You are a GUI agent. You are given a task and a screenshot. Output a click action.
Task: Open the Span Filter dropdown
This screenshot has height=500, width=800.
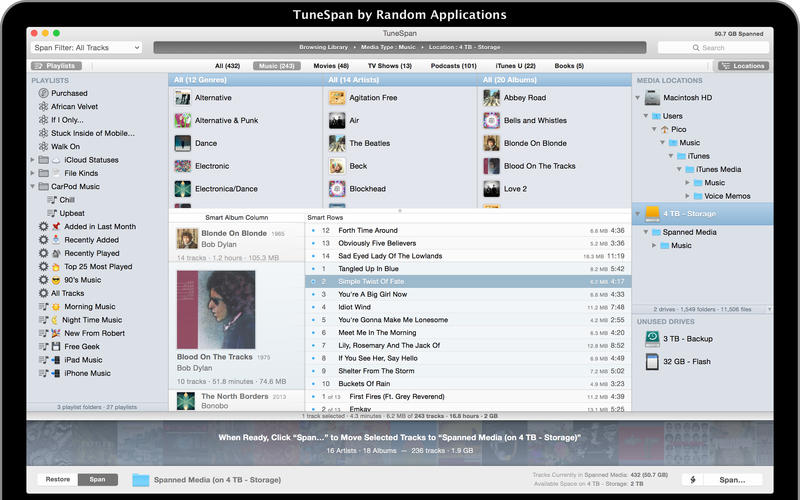(x=86, y=47)
